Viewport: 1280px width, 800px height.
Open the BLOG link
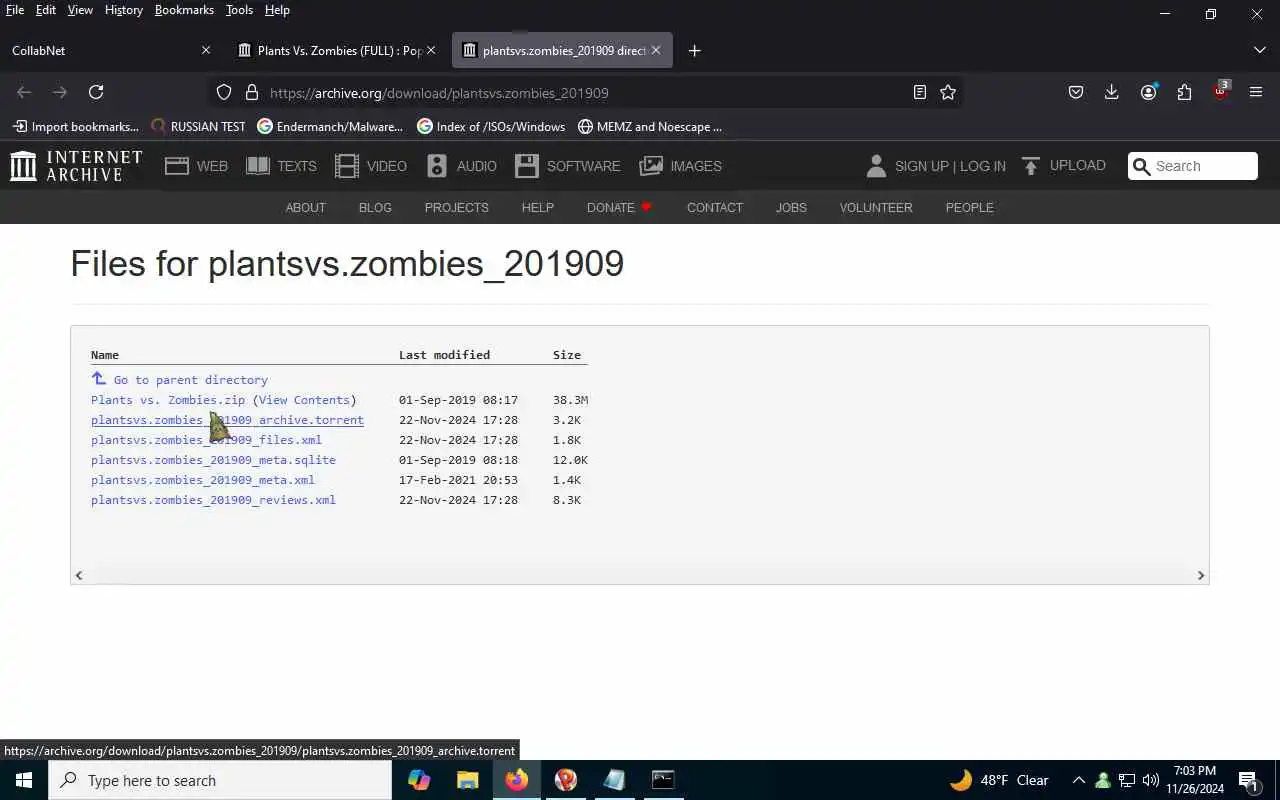375,208
